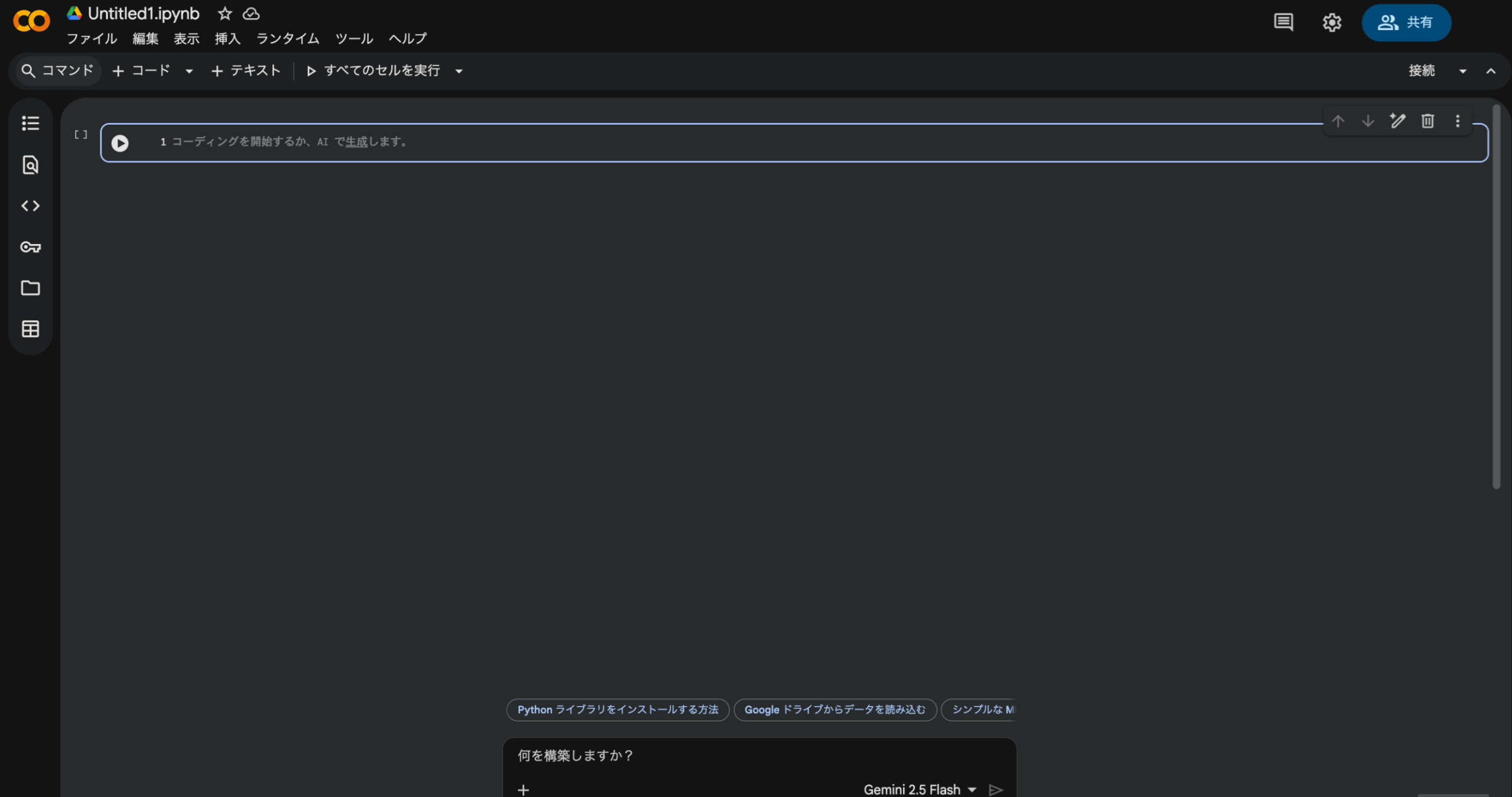The height and width of the screenshot is (797, 1512).
Task: Expand the コード add dropdown arrow
Action: point(189,71)
